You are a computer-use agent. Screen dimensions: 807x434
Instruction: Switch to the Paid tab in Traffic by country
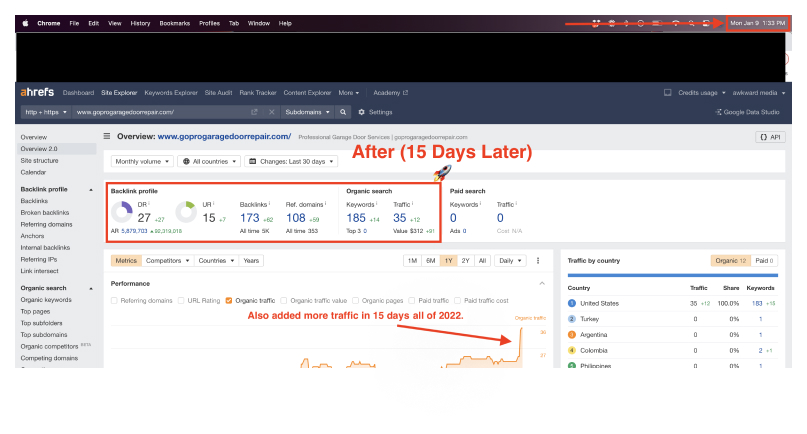pos(766,260)
